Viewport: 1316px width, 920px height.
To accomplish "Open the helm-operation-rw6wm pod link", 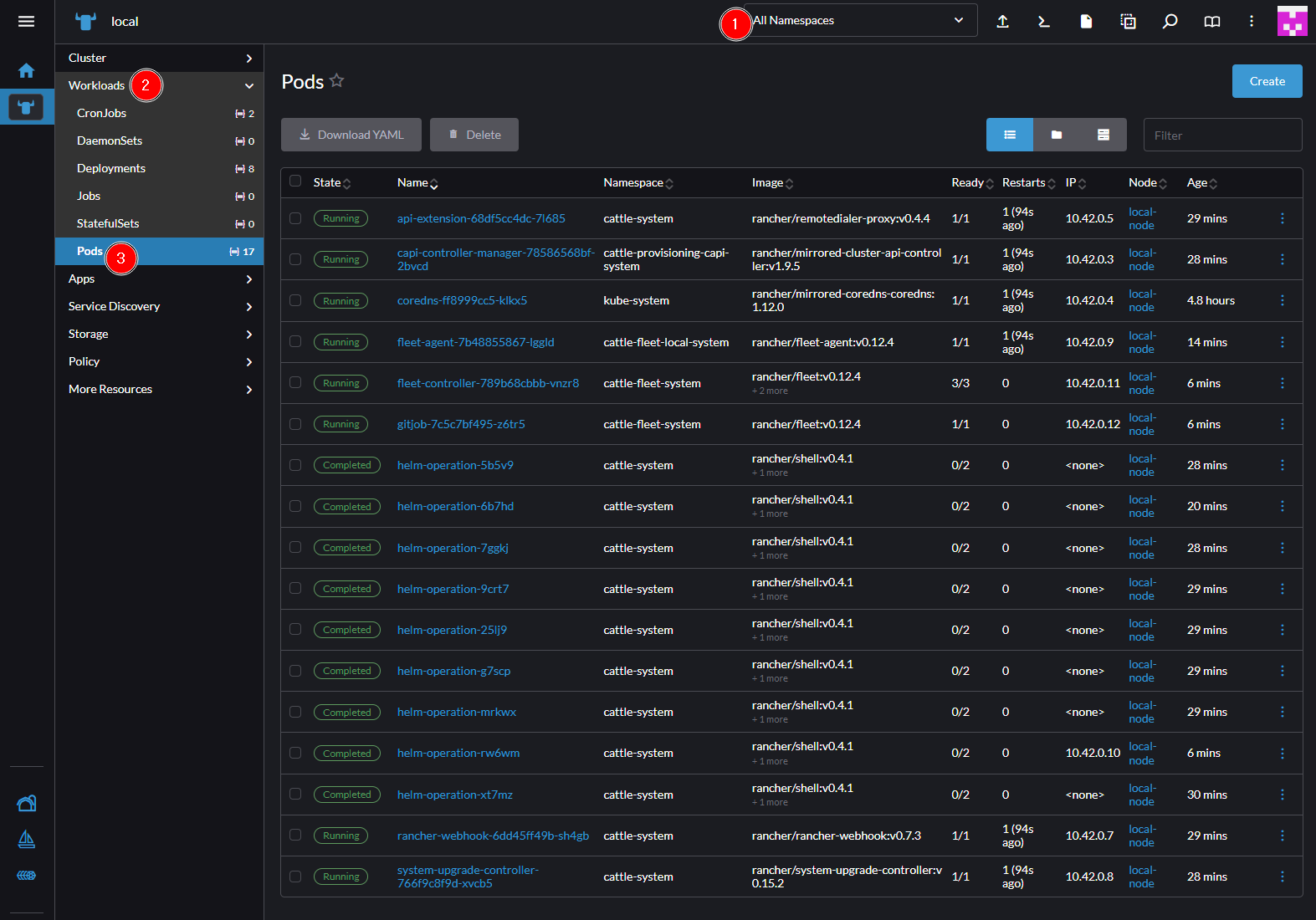I will click(x=458, y=753).
